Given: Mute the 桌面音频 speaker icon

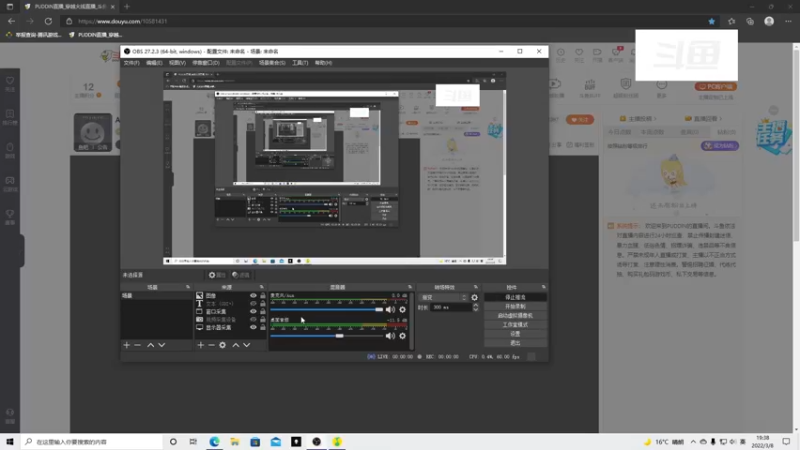Looking at the screenshot, I should (390, 336).
